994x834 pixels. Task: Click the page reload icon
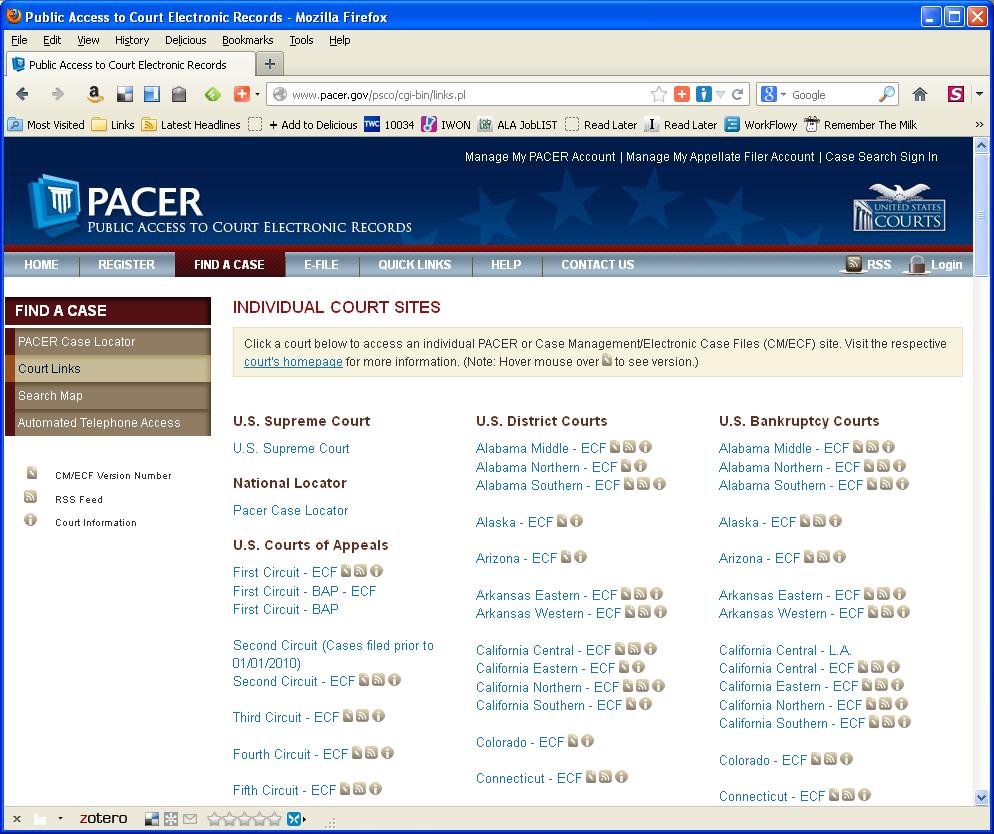coord(737,94)
